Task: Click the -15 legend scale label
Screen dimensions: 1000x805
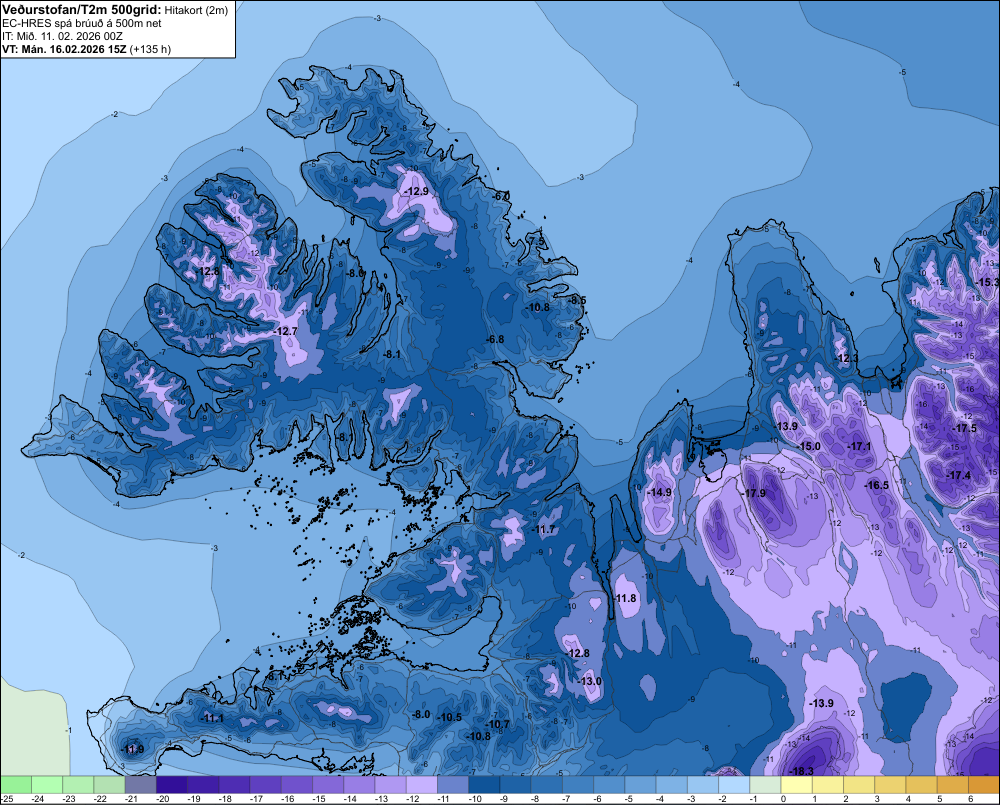Action: click(x=319, y=799)
